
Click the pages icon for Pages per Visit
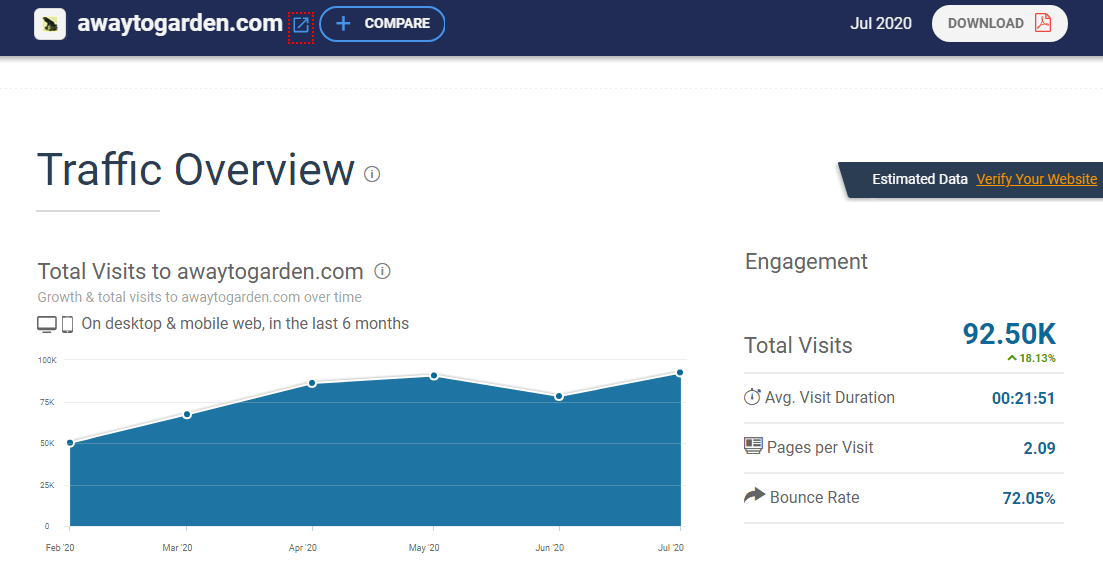point(753,446)
